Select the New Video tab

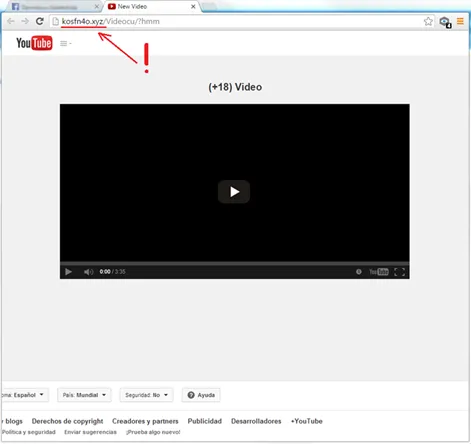[x=152, y=6]
